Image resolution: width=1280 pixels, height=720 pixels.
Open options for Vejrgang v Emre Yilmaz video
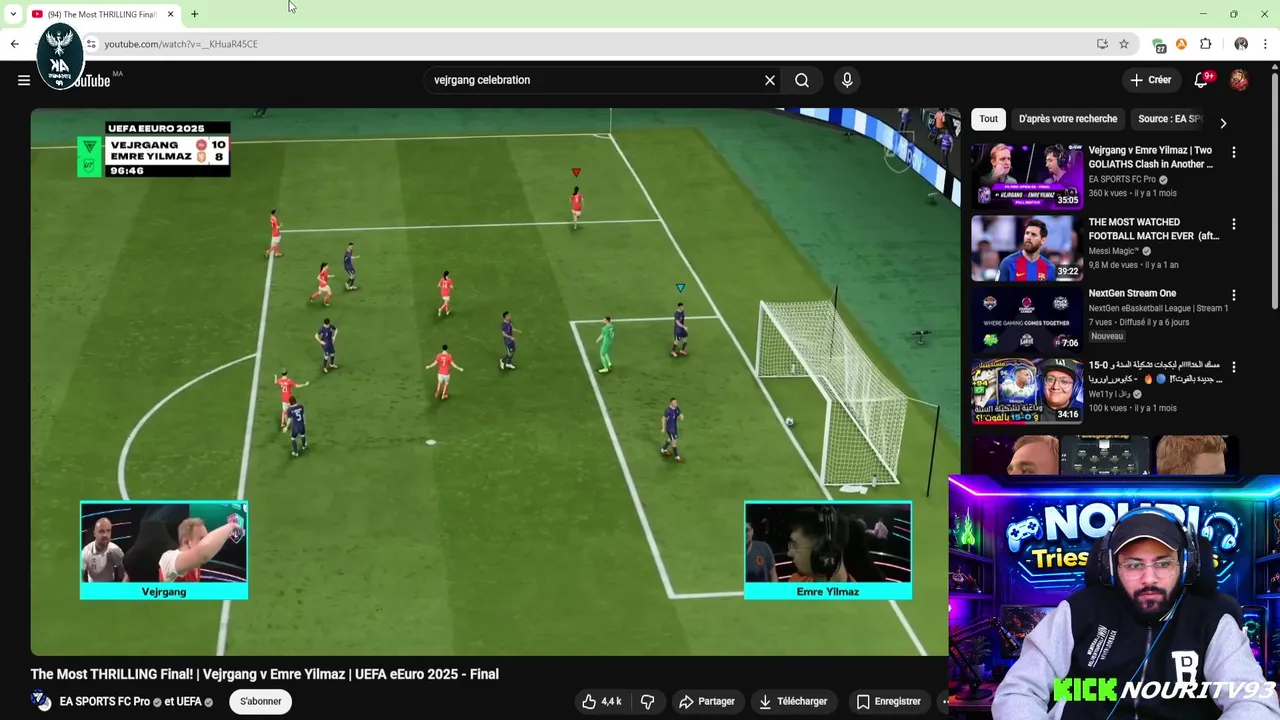pos(1233,152)
